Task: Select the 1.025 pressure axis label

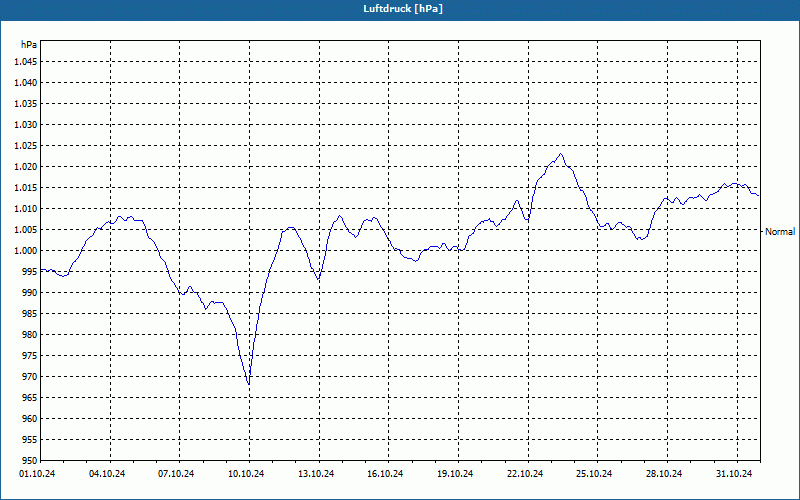Action: tap(26, 146)
